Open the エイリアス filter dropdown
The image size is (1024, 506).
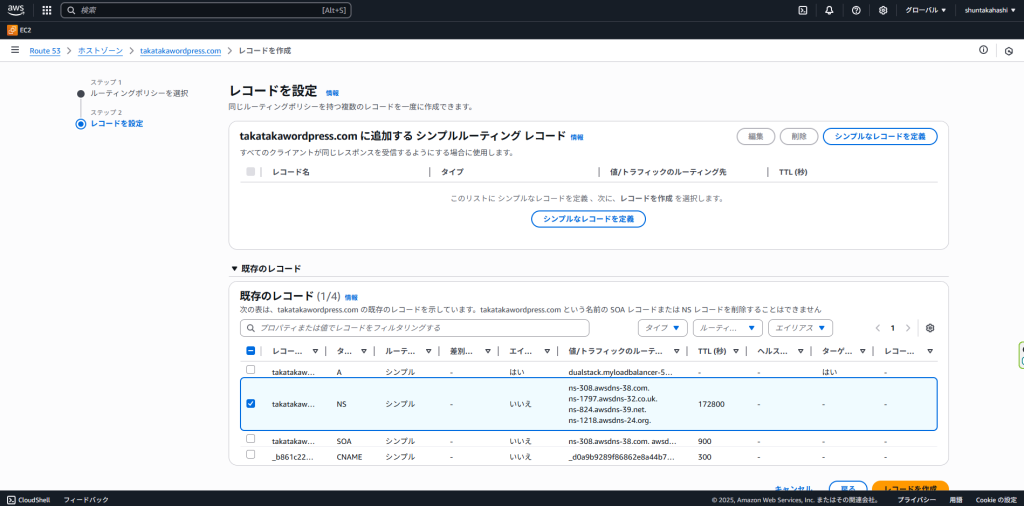click(x=800, y=328)
